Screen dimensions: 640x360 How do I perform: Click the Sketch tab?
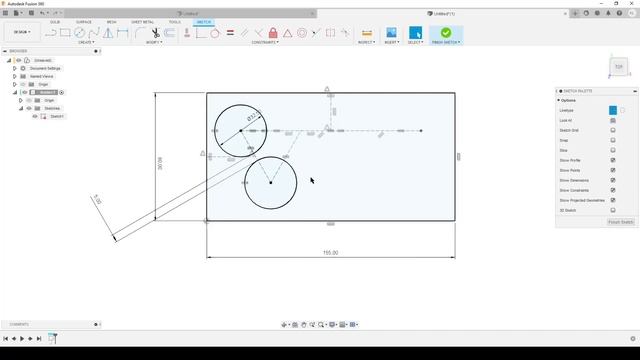(204, 22)
